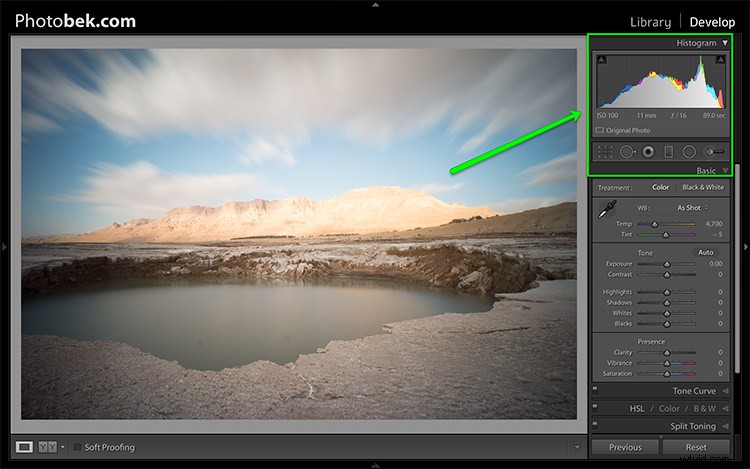Select B & W tab in panel header

(x=705, y=409)
